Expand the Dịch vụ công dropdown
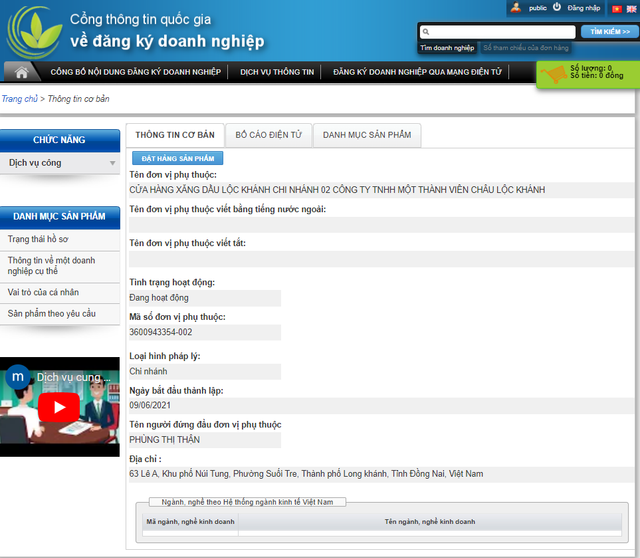This screenshot has height=558, width=640. tap(112, 163)
